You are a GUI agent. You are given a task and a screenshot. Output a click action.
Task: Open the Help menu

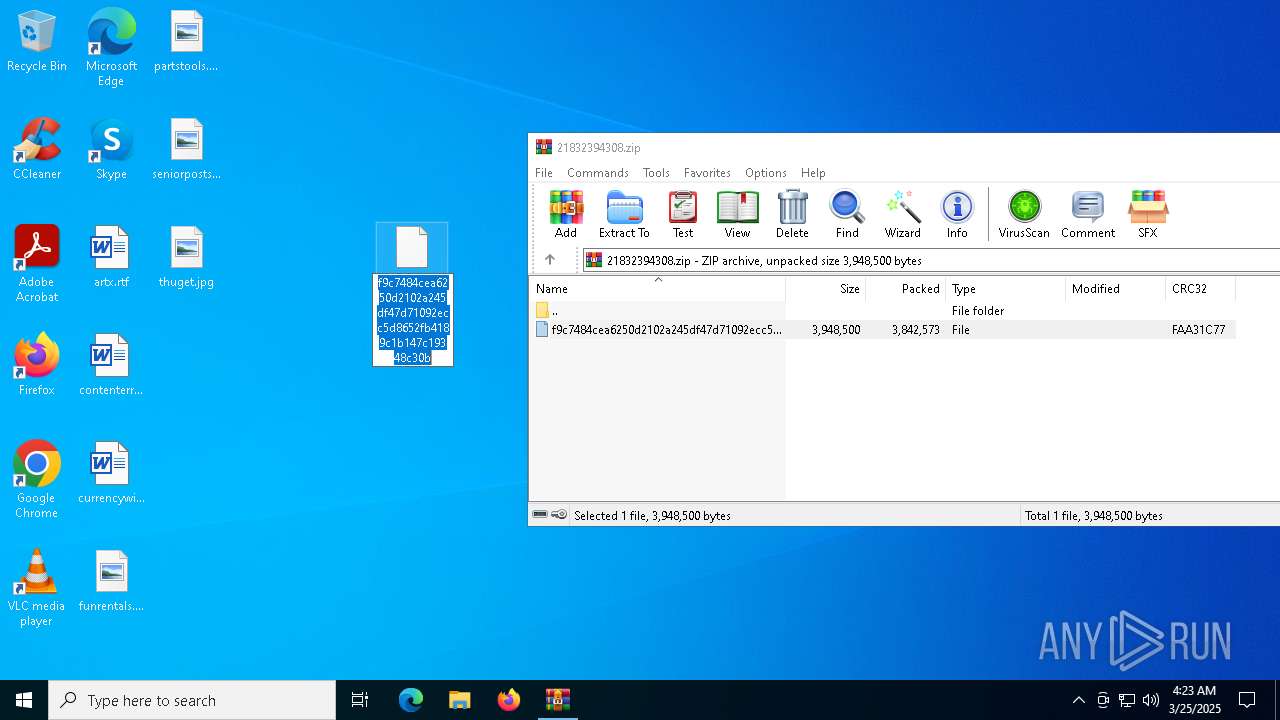(x=813, y=173)
